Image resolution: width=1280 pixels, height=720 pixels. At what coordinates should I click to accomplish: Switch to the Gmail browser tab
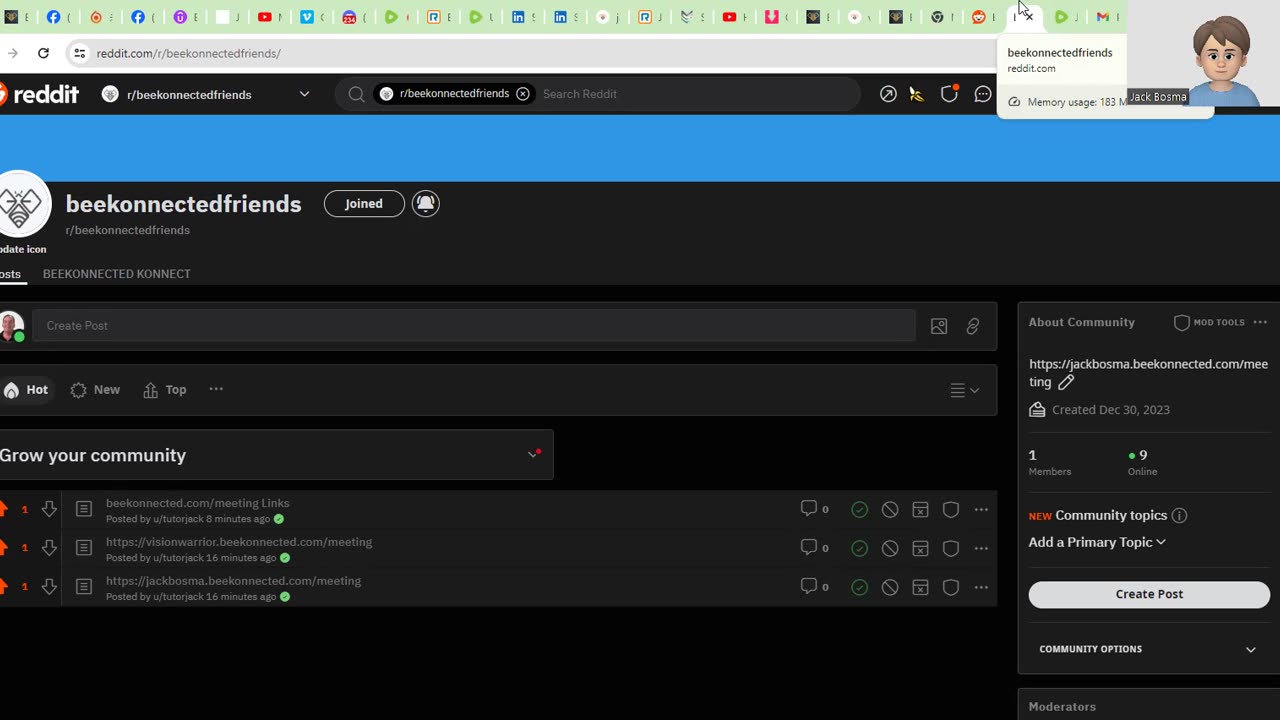(x=1102, y=17)
